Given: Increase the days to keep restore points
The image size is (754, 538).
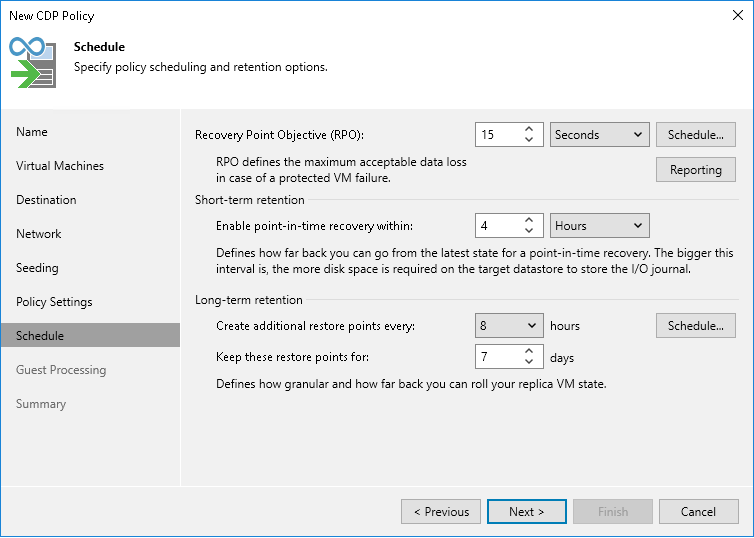Looking at the screenshot, I should 529,351.
